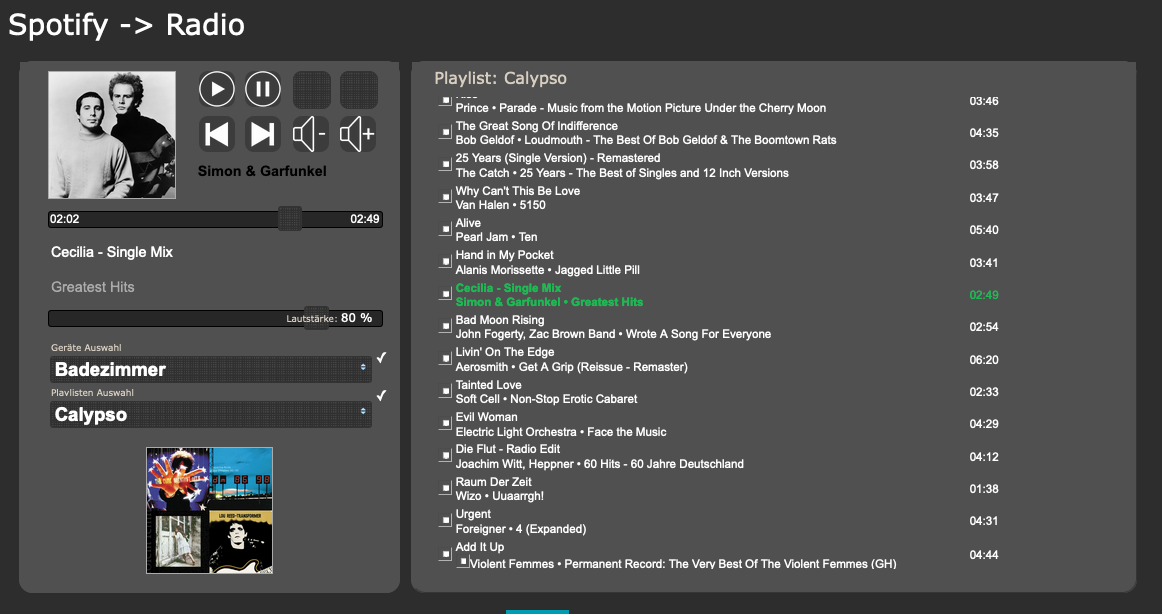Click the checkmark next to Badezimmer
Screen dimensions: 1162x614
coord(381,358)
